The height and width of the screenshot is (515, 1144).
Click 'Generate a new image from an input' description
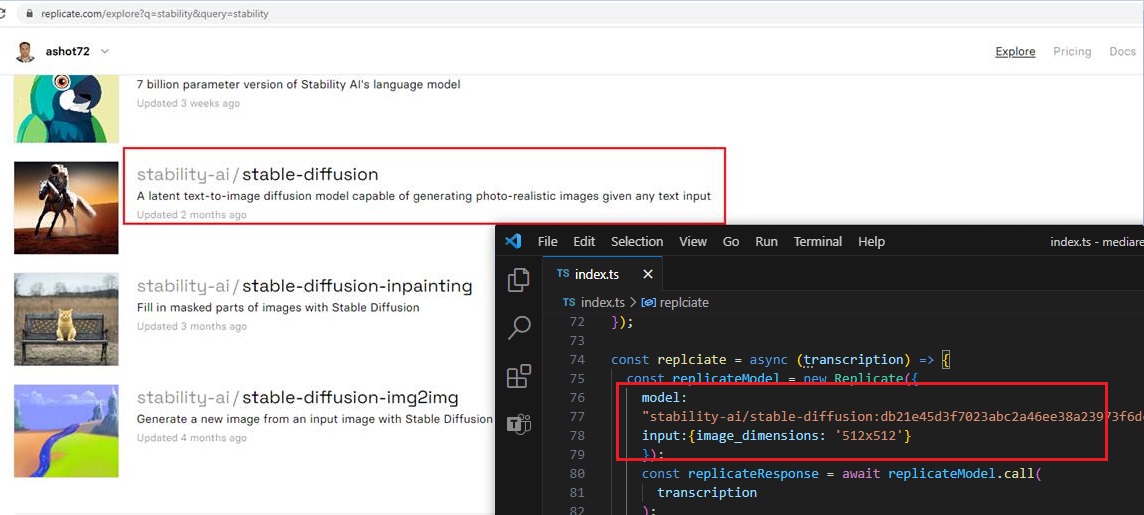tap(314, 419)
